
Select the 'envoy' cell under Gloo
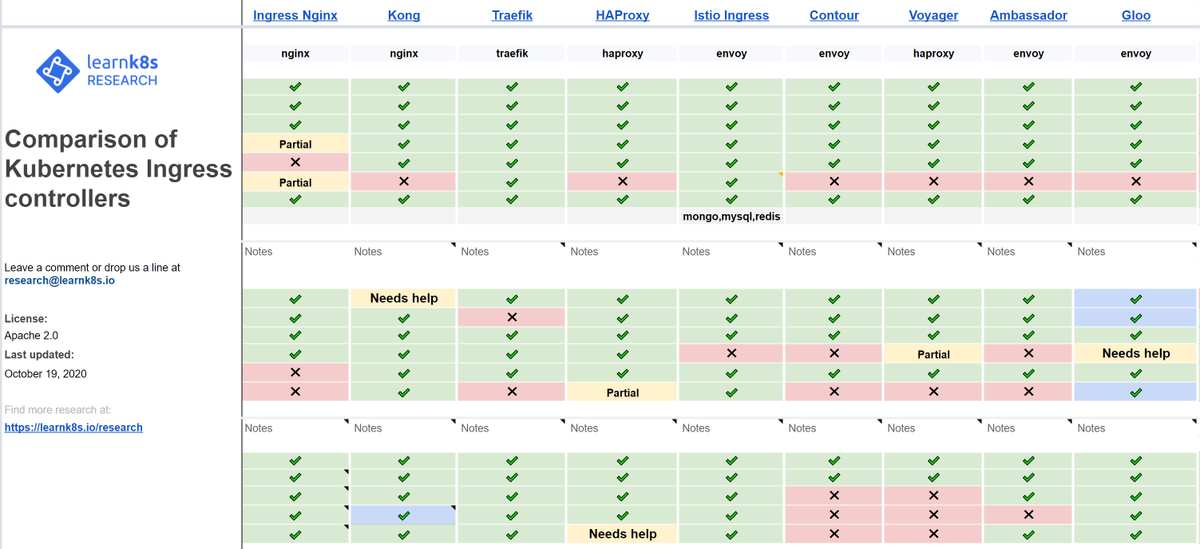[x=1136, y=54]
